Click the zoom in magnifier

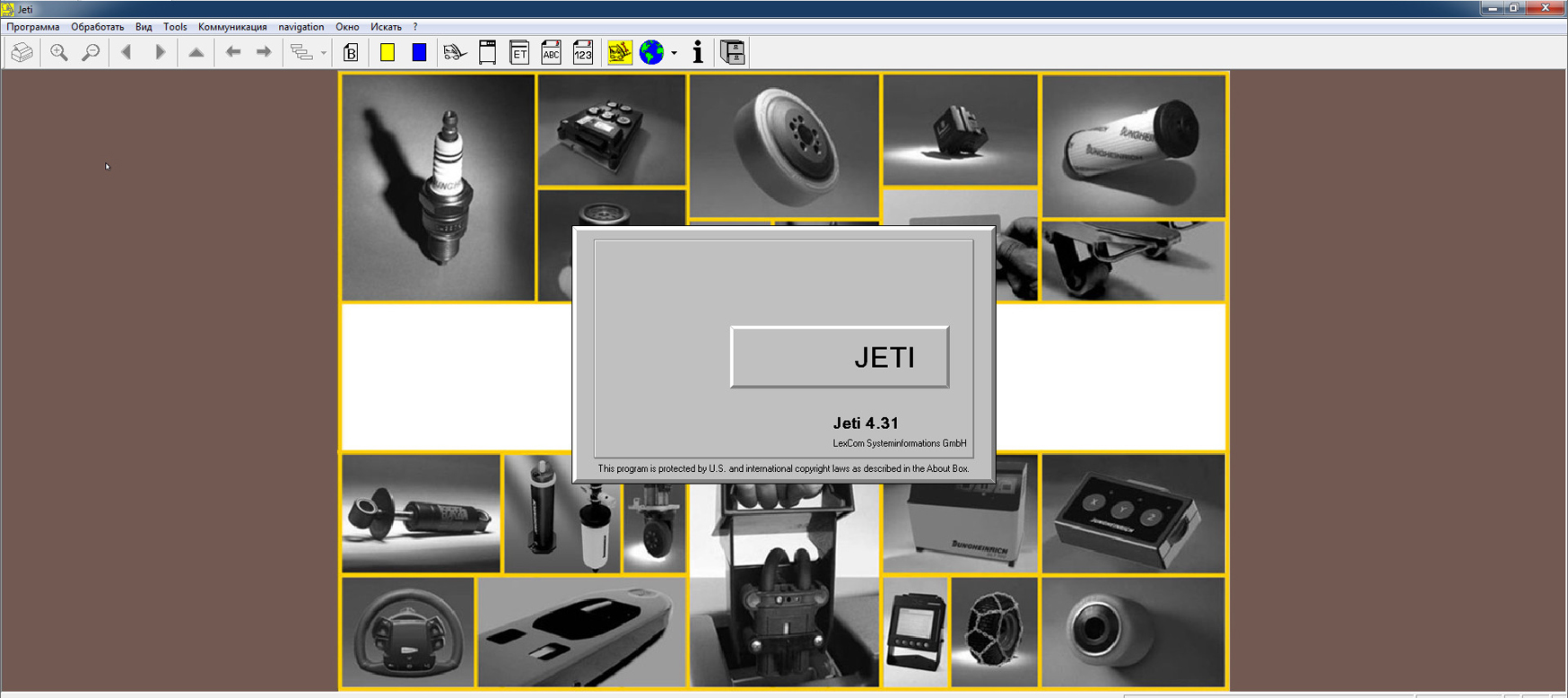(x=59, y=53)
